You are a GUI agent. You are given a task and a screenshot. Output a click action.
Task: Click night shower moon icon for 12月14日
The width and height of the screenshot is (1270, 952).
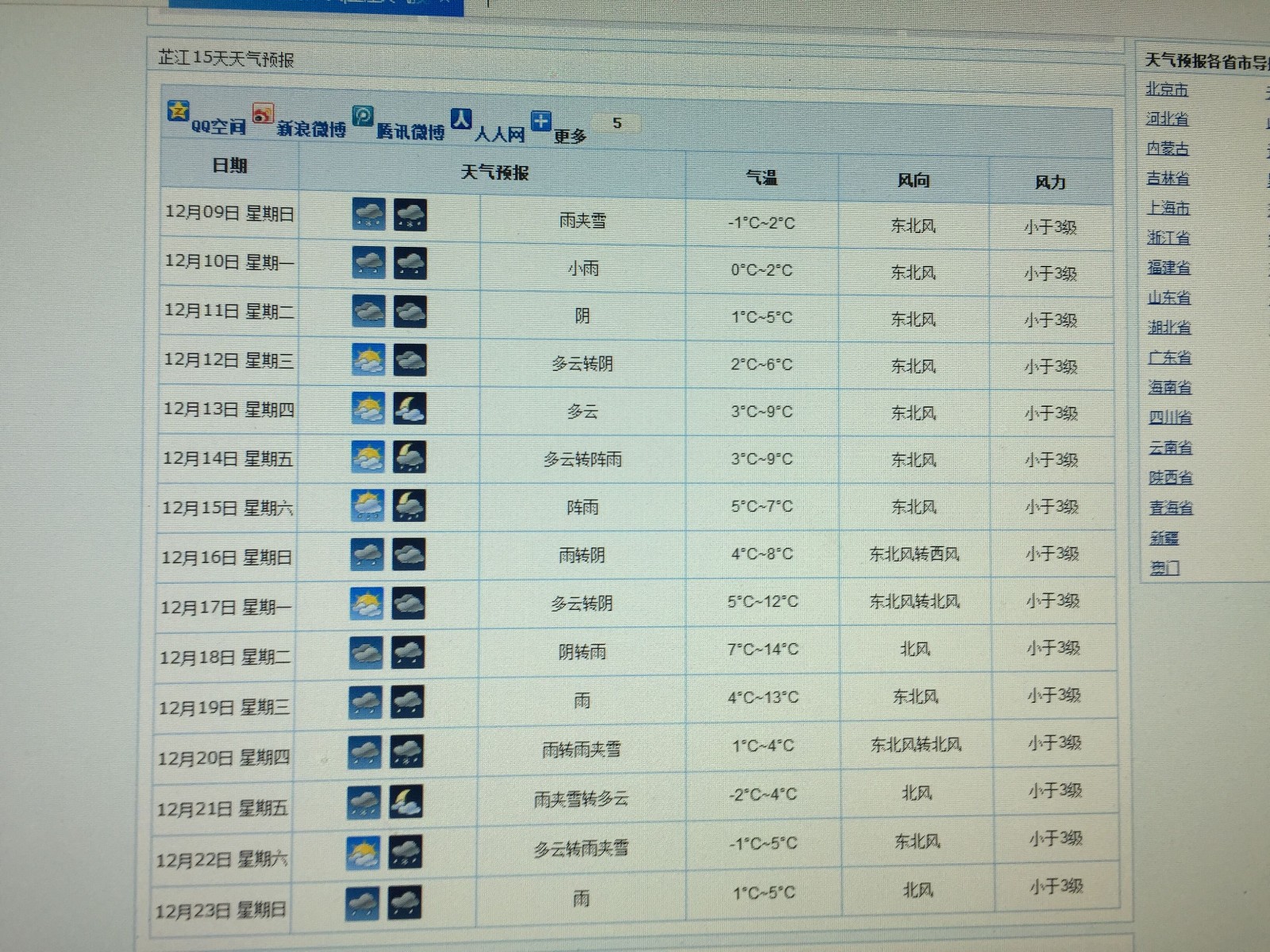(x=410, y=457)
